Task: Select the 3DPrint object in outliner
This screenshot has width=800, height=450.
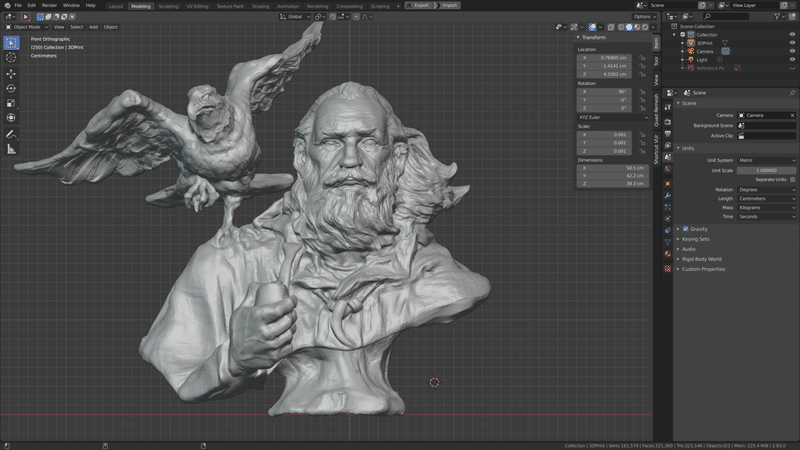Action: pos(704,43)
